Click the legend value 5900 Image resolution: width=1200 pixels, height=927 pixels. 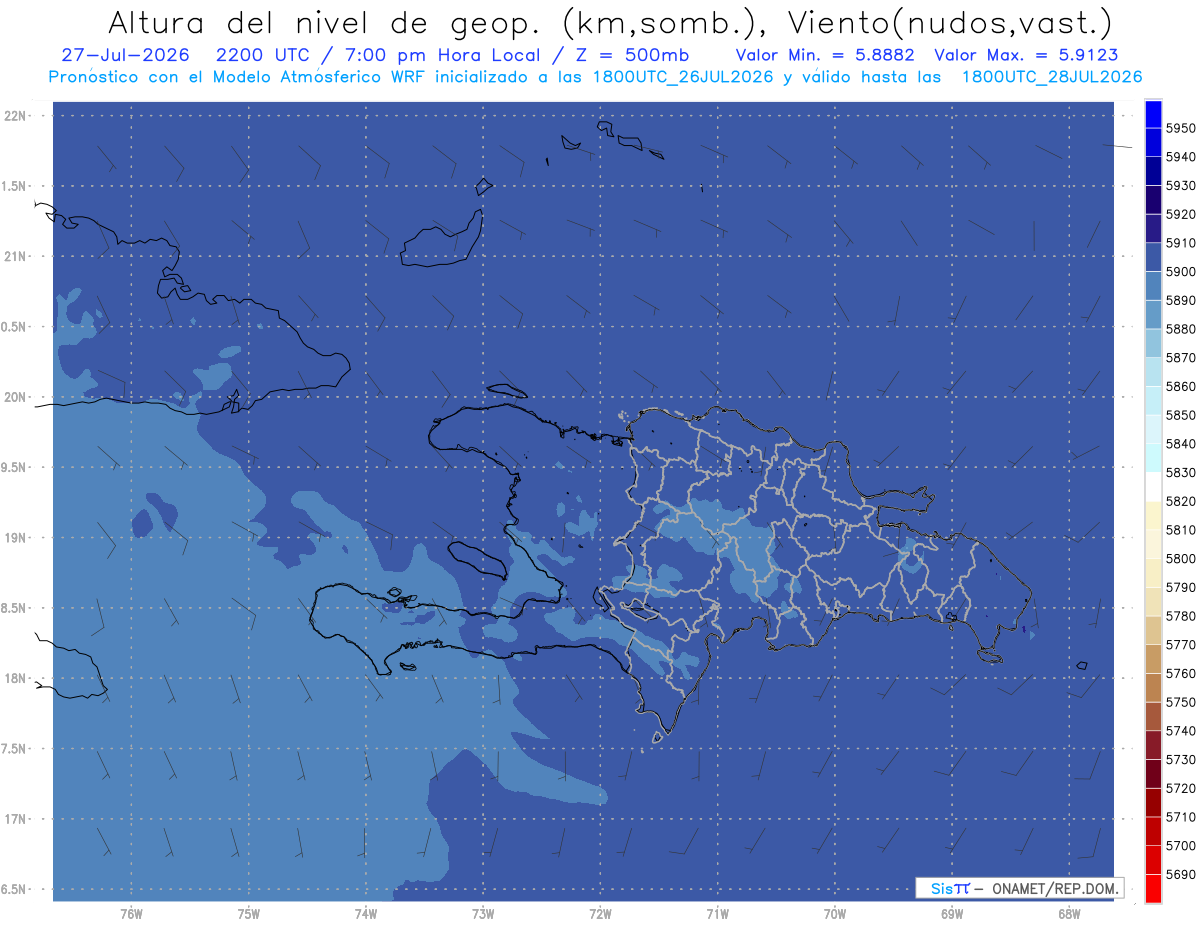pyautogui.click(x=1181, y=271)
